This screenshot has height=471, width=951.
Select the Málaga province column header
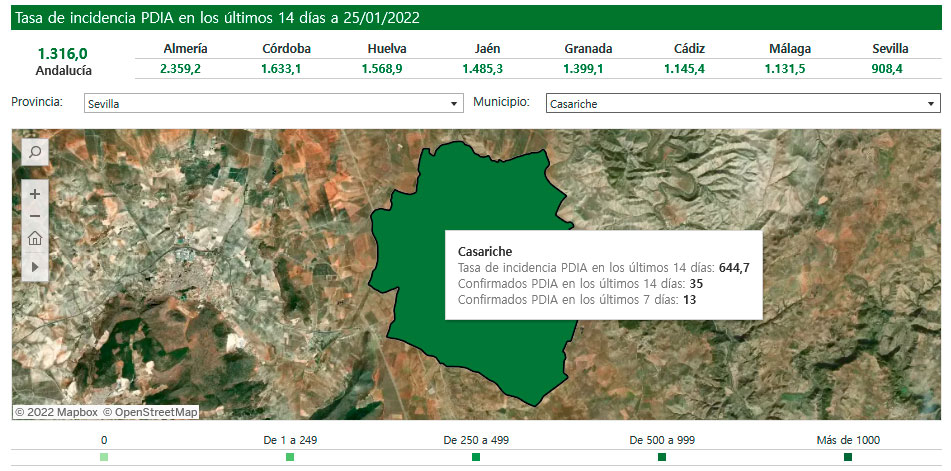click(790, 48)
